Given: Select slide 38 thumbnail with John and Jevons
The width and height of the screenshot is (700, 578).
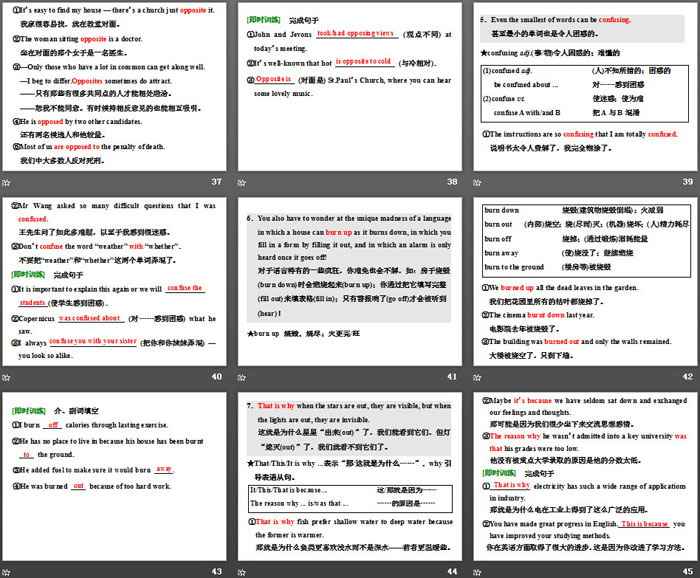Looking at the screenshot, I should 350,87.
